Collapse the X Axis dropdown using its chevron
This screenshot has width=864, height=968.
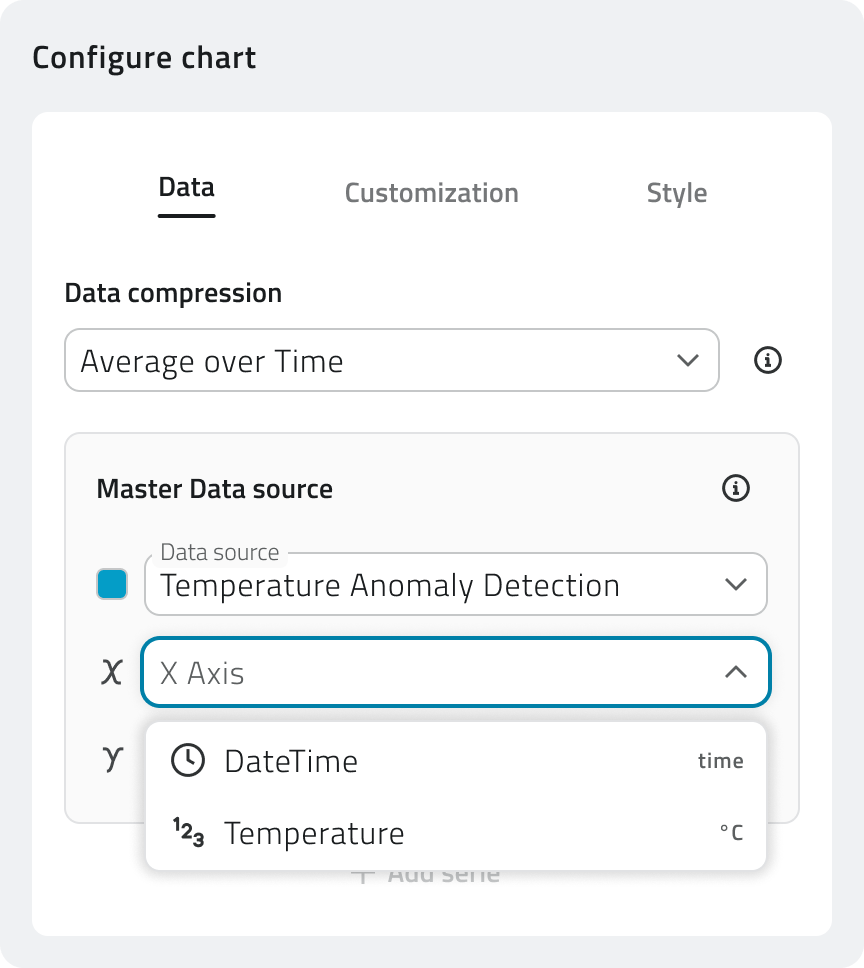[x=736, y=672]
